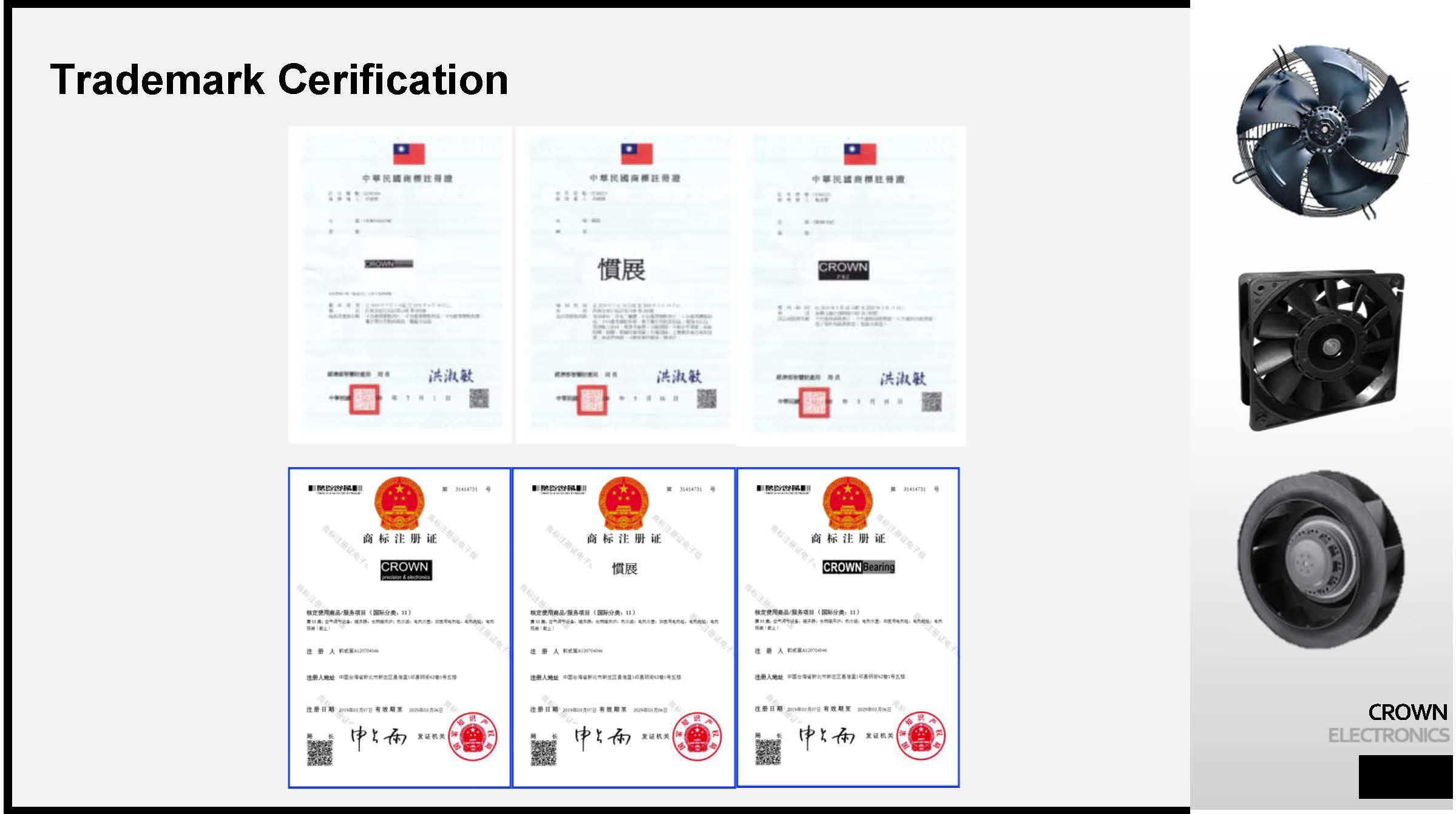Click the Taiwan flag on the CROWN FBZ certificate

[x=860, y=154]
